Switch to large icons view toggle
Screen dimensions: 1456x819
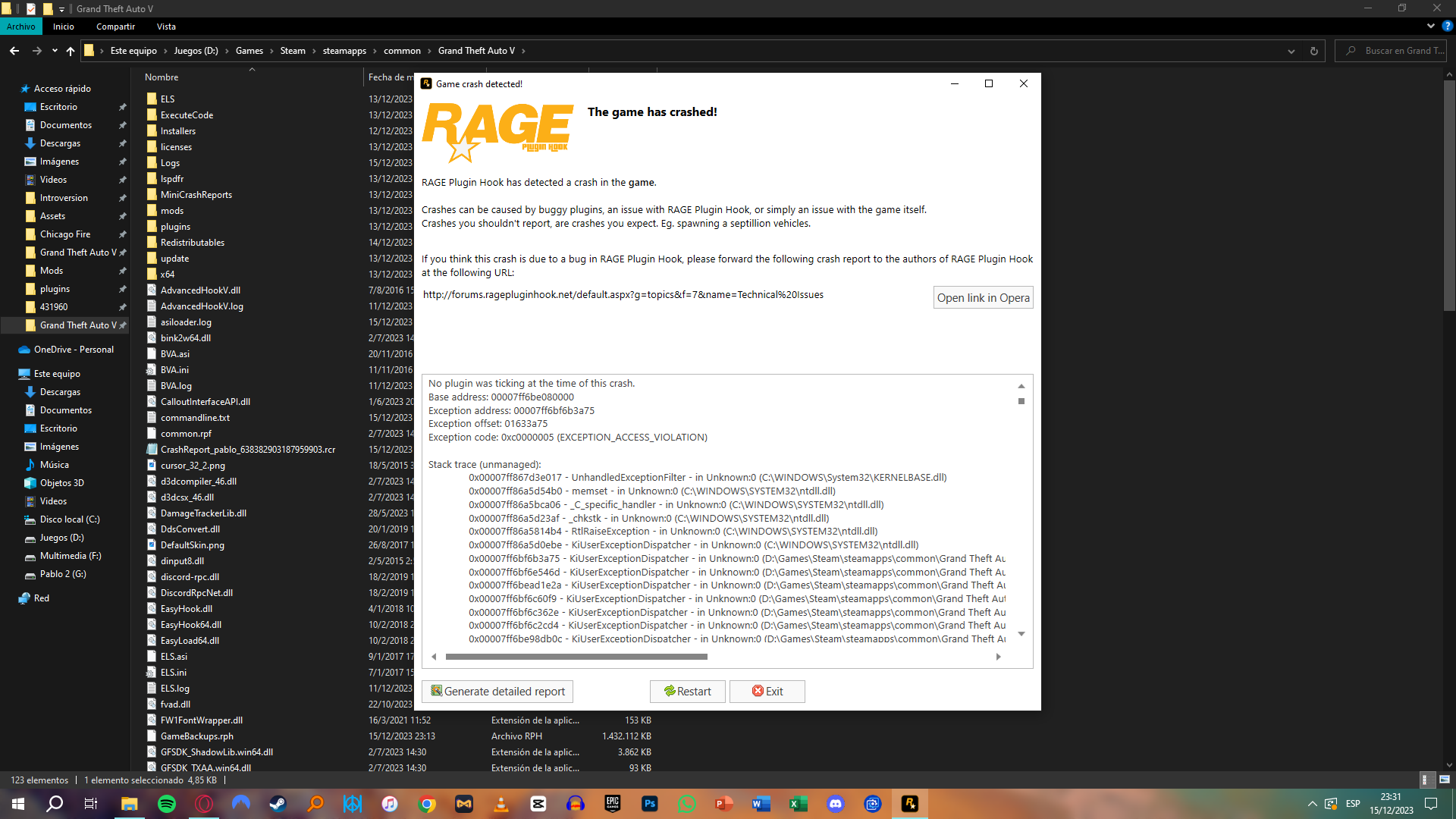[1445, 780]
